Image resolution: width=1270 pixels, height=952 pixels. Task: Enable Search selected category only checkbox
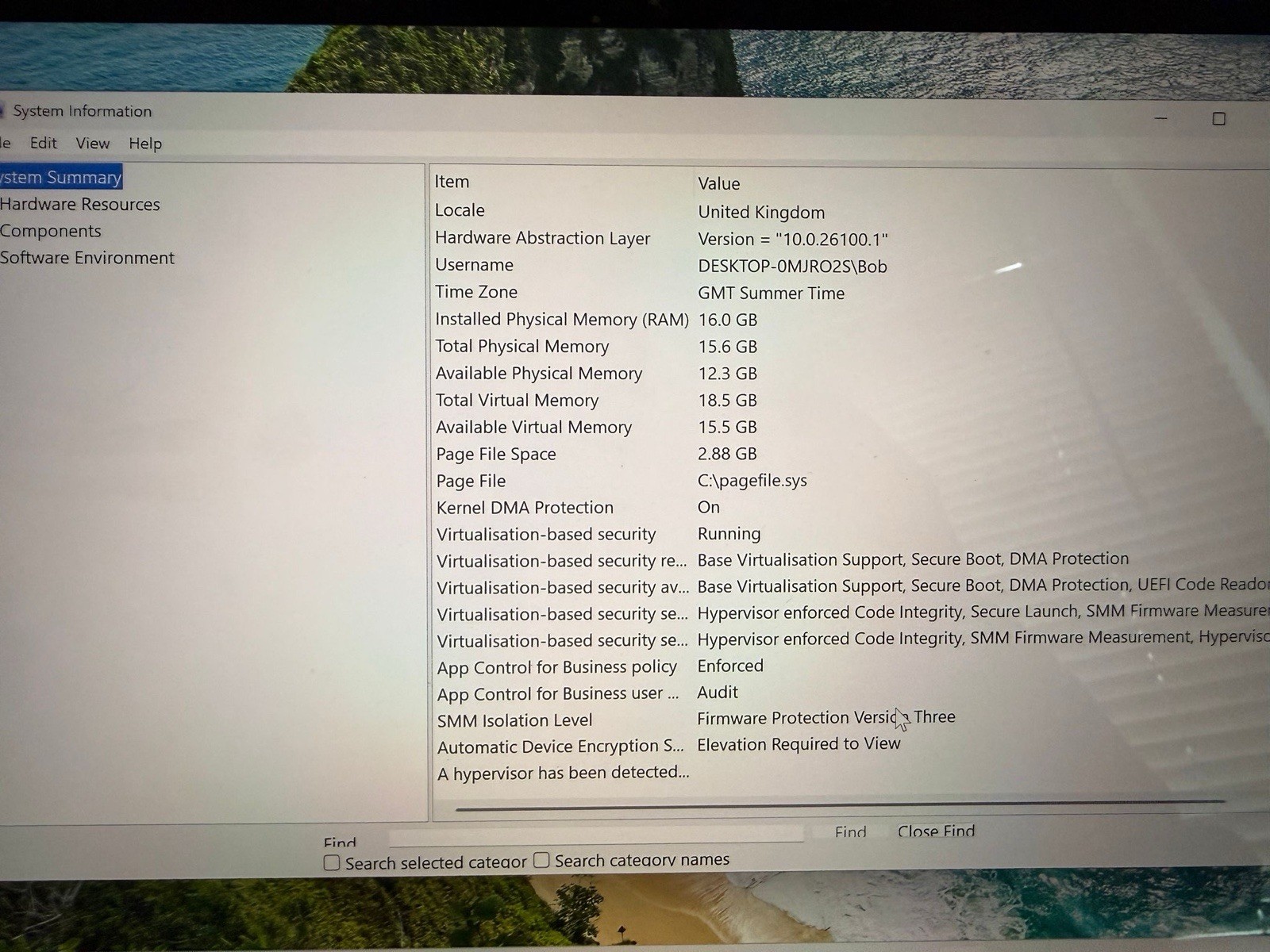coord(332,862)
